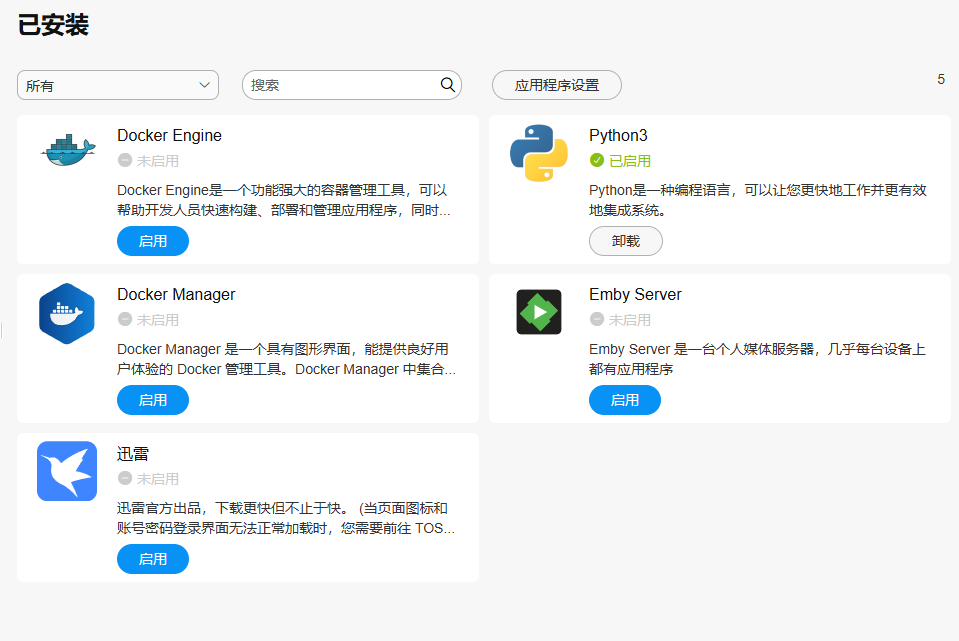Enable 迅雷 with 启用 button

153,559
